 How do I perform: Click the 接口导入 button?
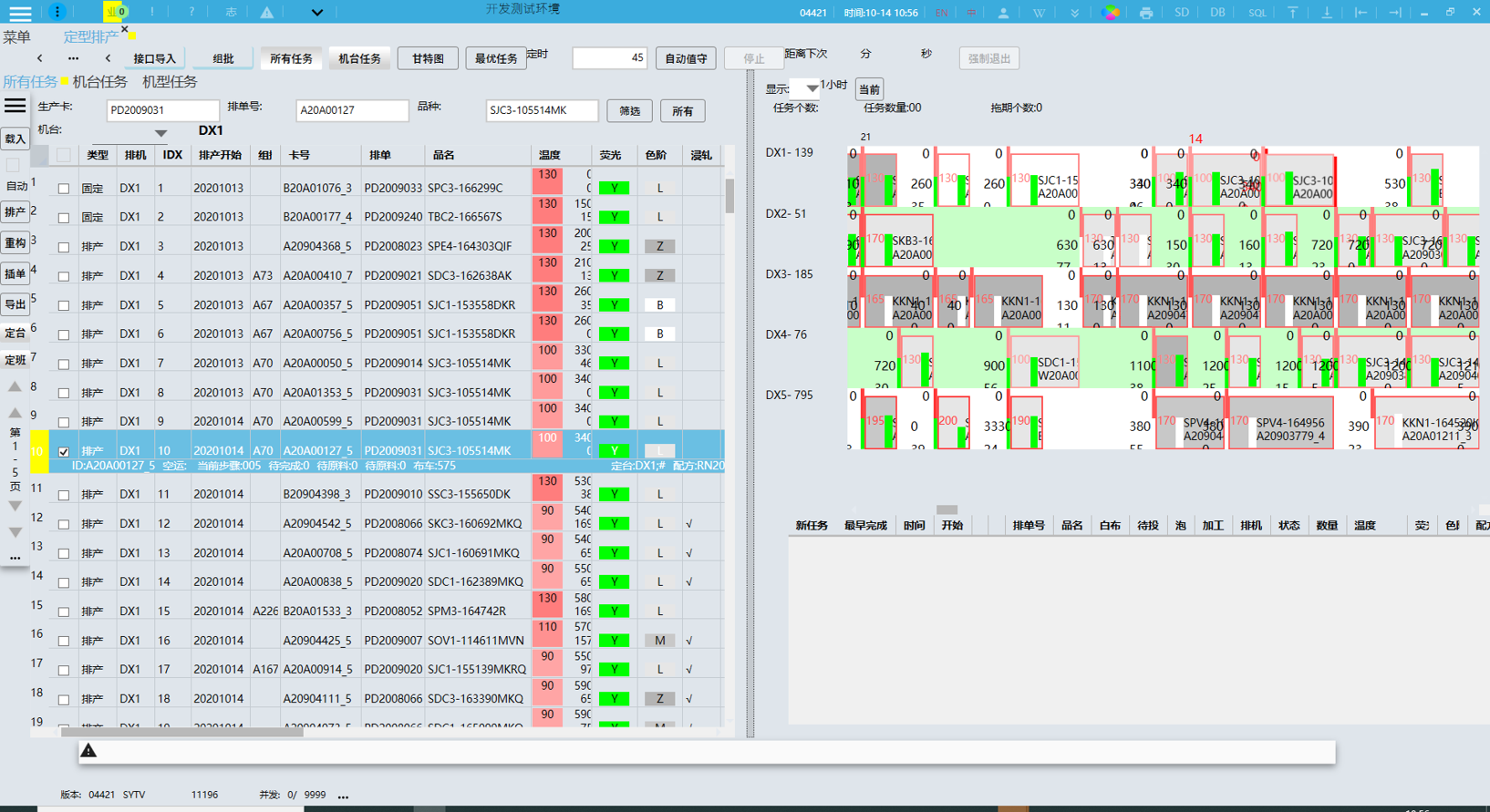154,58
